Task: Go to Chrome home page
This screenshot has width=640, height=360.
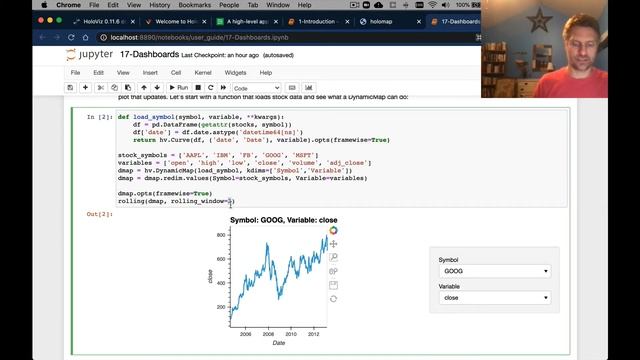Action: click(x=85, y=38)
